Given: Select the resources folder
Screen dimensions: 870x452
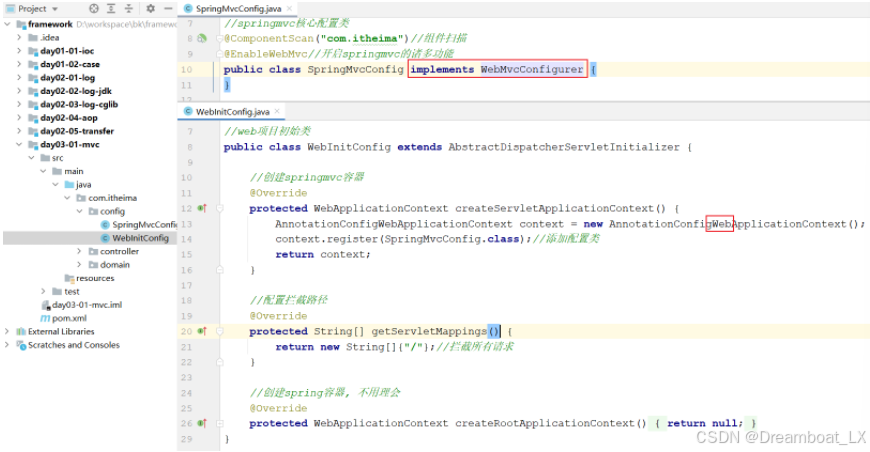Looking at the screenshot, I should 95,278.
